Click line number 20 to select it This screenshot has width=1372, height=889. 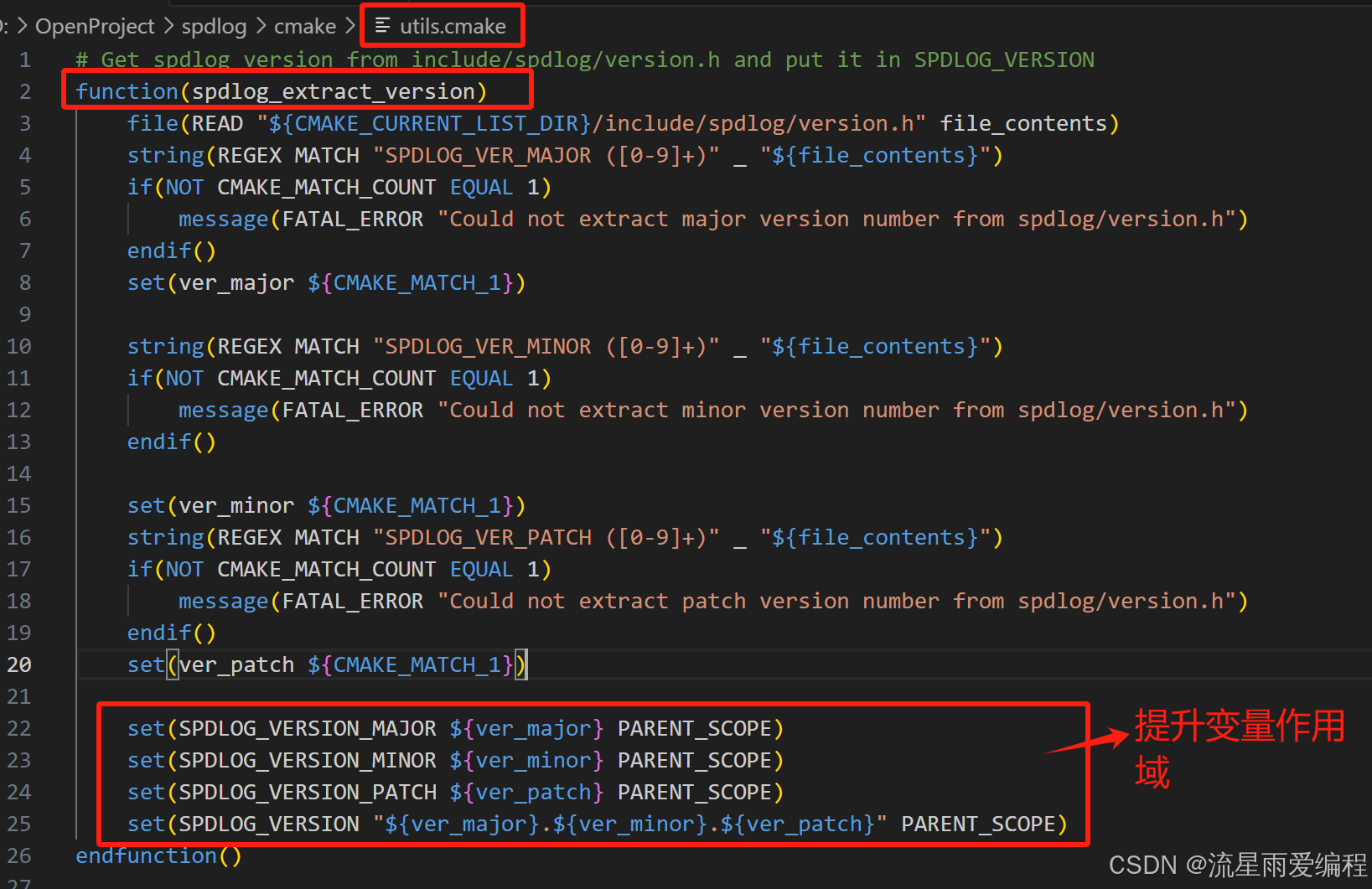(x=19, y=664)
